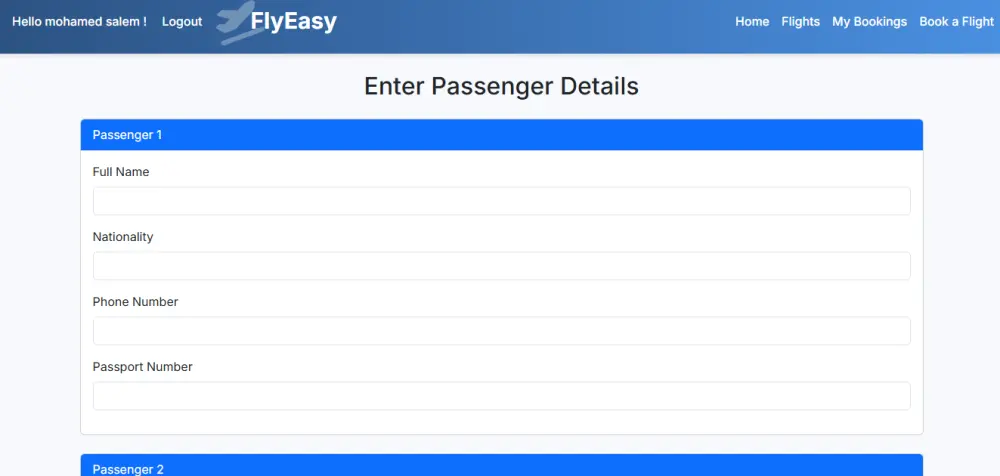Focus the Full Name input field

coord(501,201)
